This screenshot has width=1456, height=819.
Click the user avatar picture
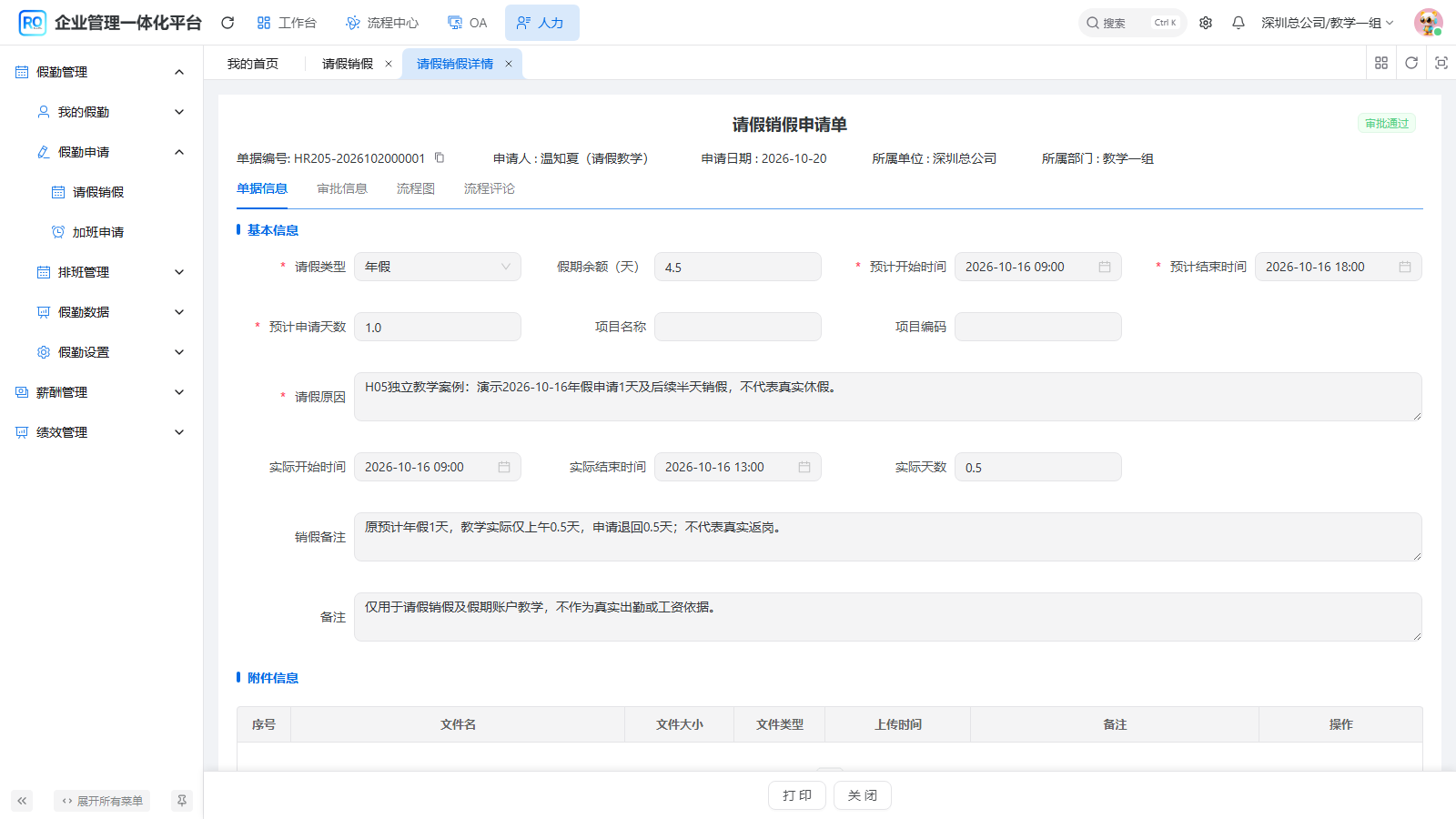click(1428, 23)
